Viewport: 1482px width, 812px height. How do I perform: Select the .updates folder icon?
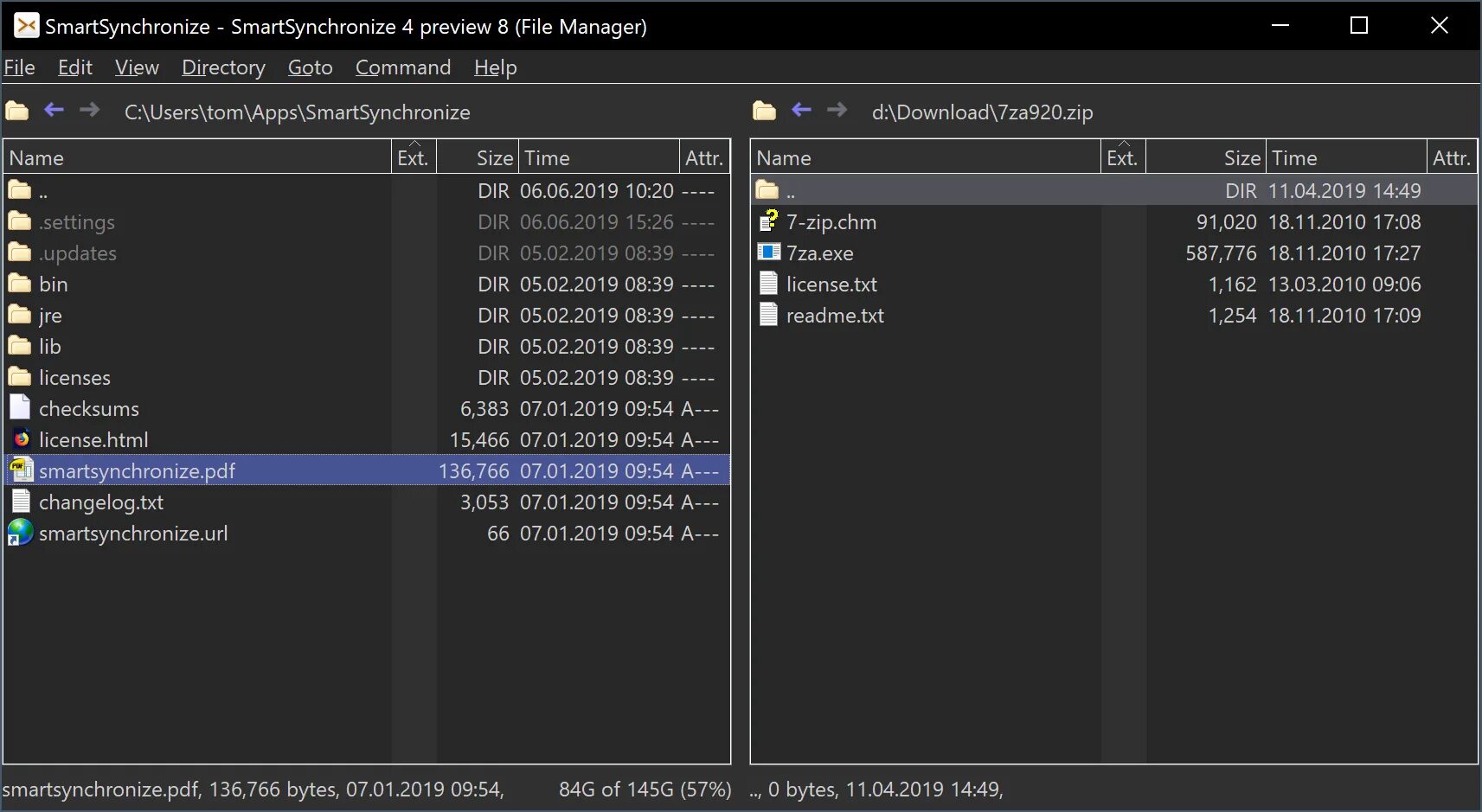point(20,253)
